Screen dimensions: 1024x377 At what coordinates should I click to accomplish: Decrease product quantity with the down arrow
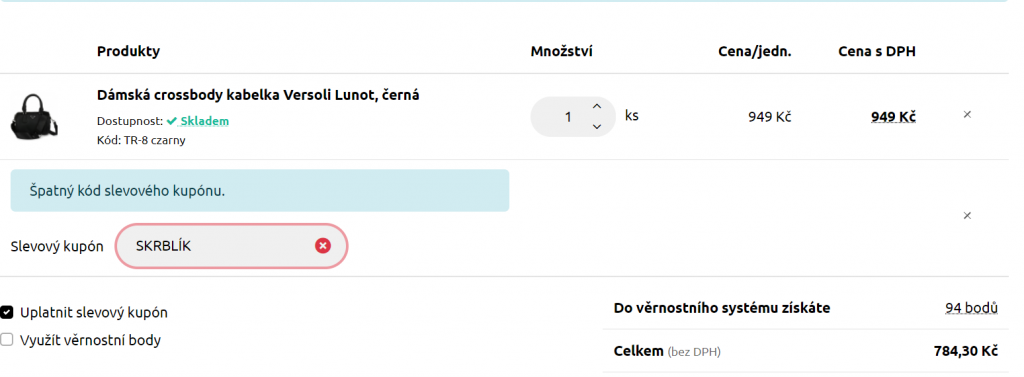tap(596, 127)
